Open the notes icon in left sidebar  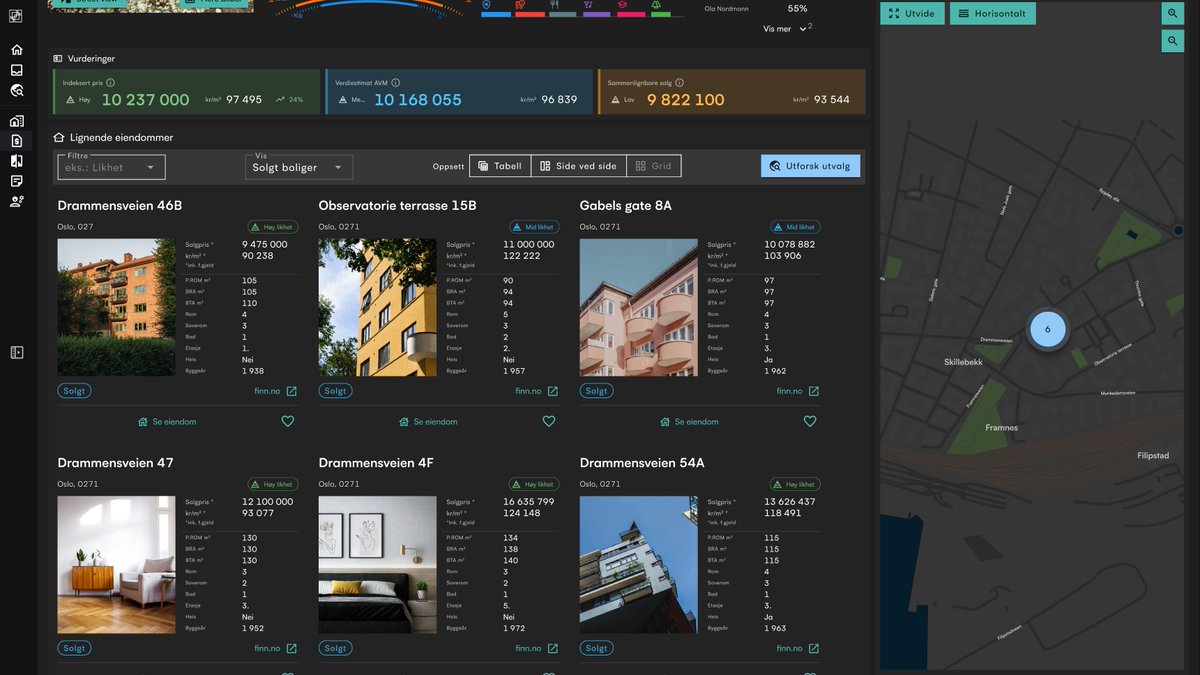pos(17,181)
